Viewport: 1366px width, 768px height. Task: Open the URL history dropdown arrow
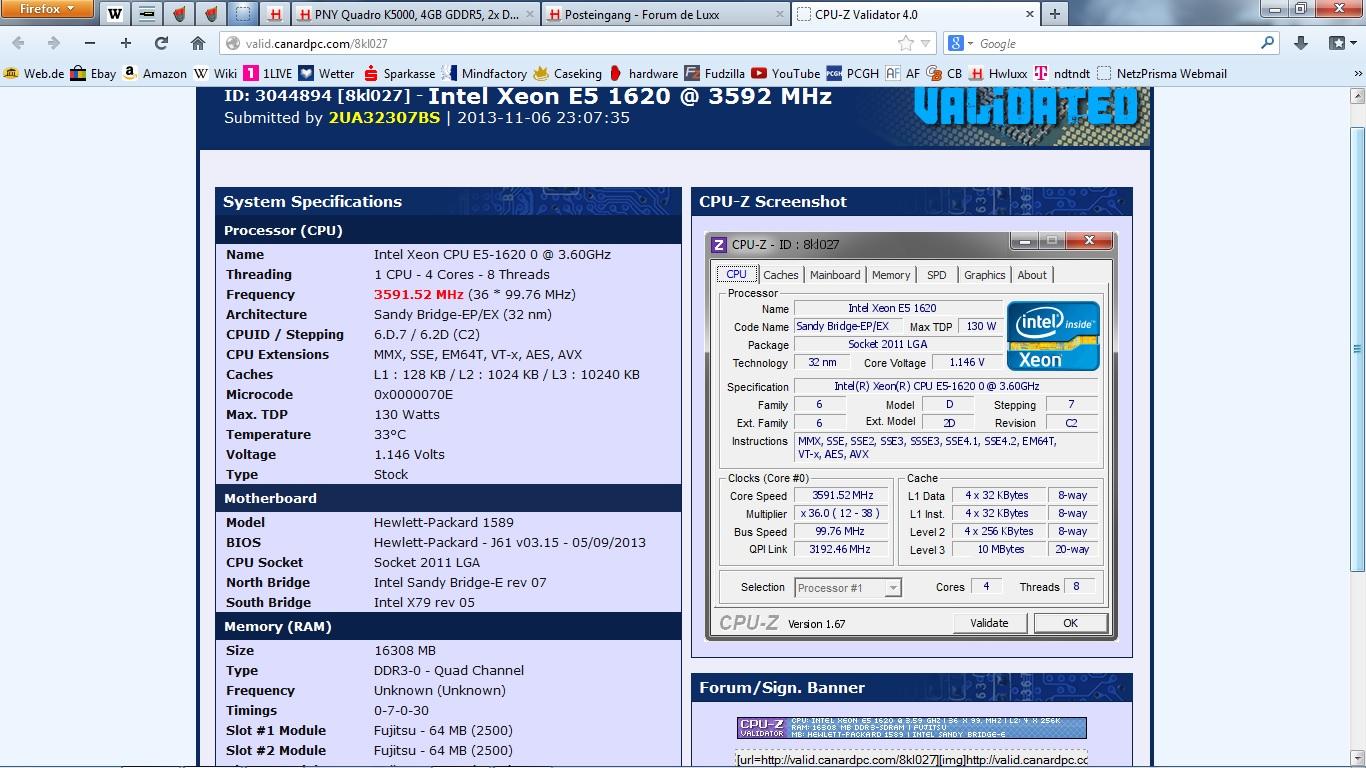[x=925, y=43]
